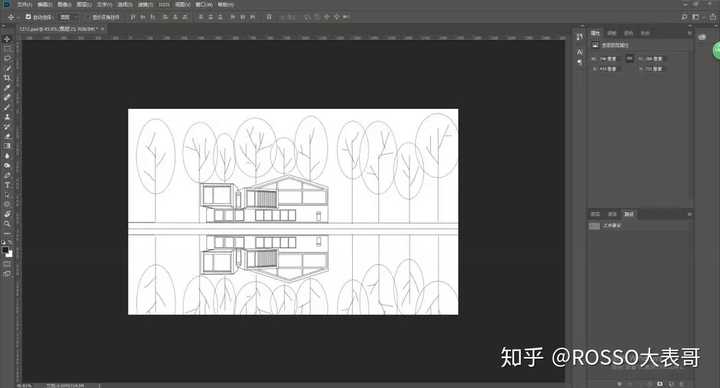Select the Quick Selection tool
720x388 pixels.
7,68
